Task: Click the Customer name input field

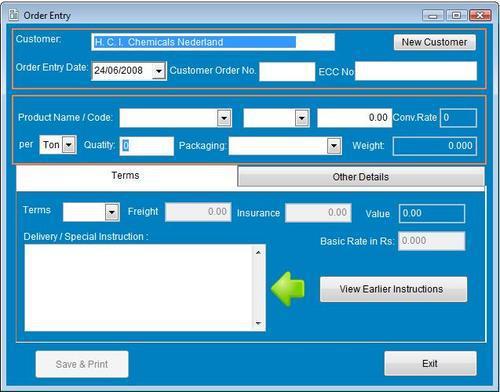Action: point(213,42)
